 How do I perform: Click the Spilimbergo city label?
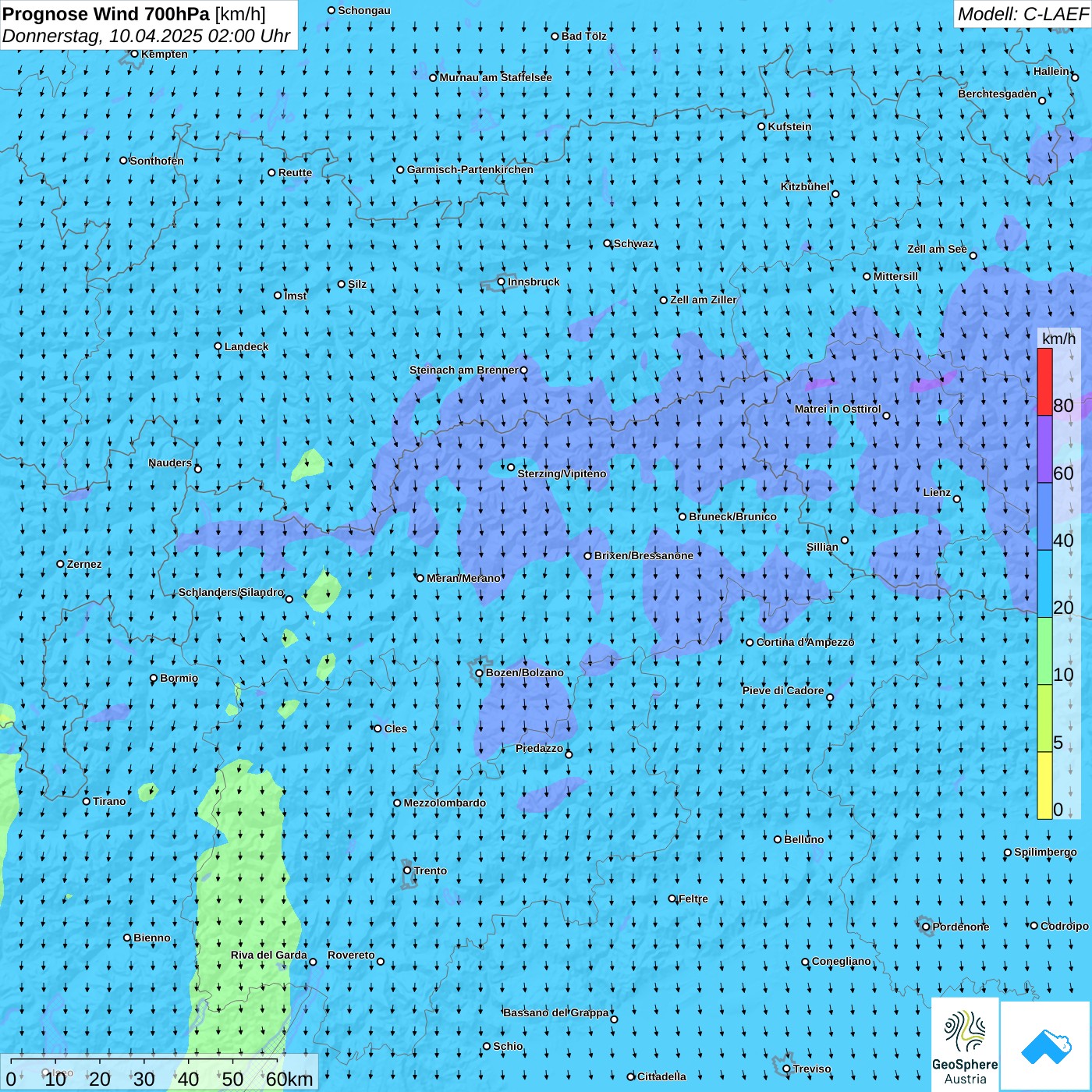[x=1045, y=852]
